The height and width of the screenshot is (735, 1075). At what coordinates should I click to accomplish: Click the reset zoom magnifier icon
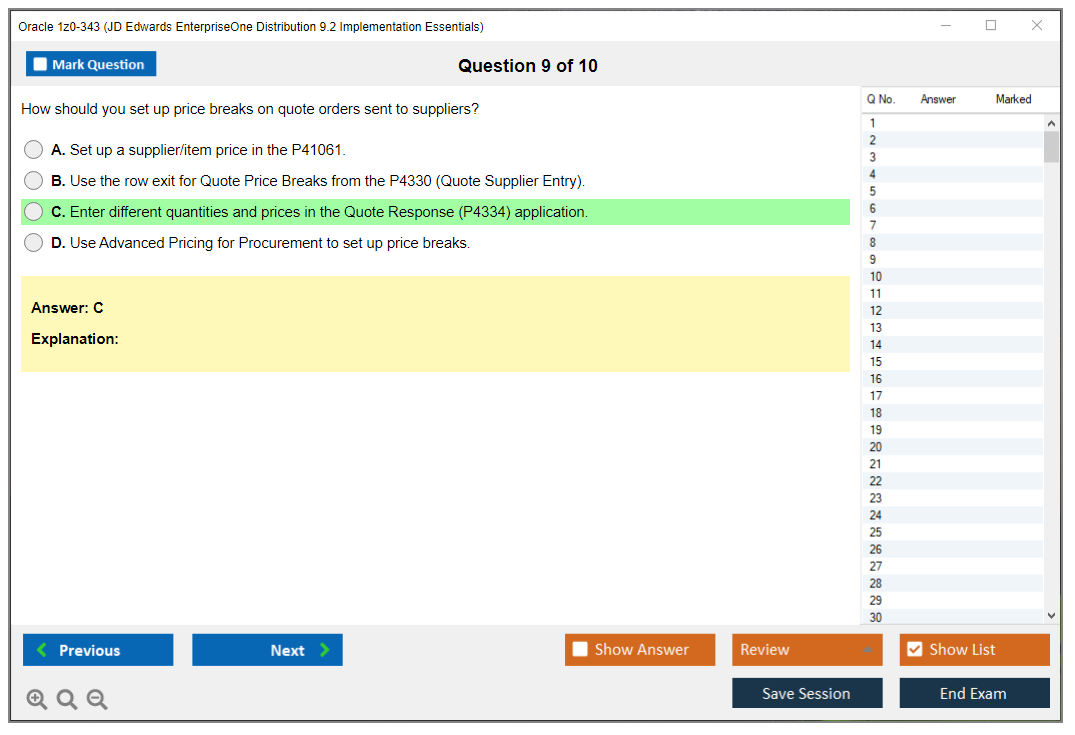[67, 700]
